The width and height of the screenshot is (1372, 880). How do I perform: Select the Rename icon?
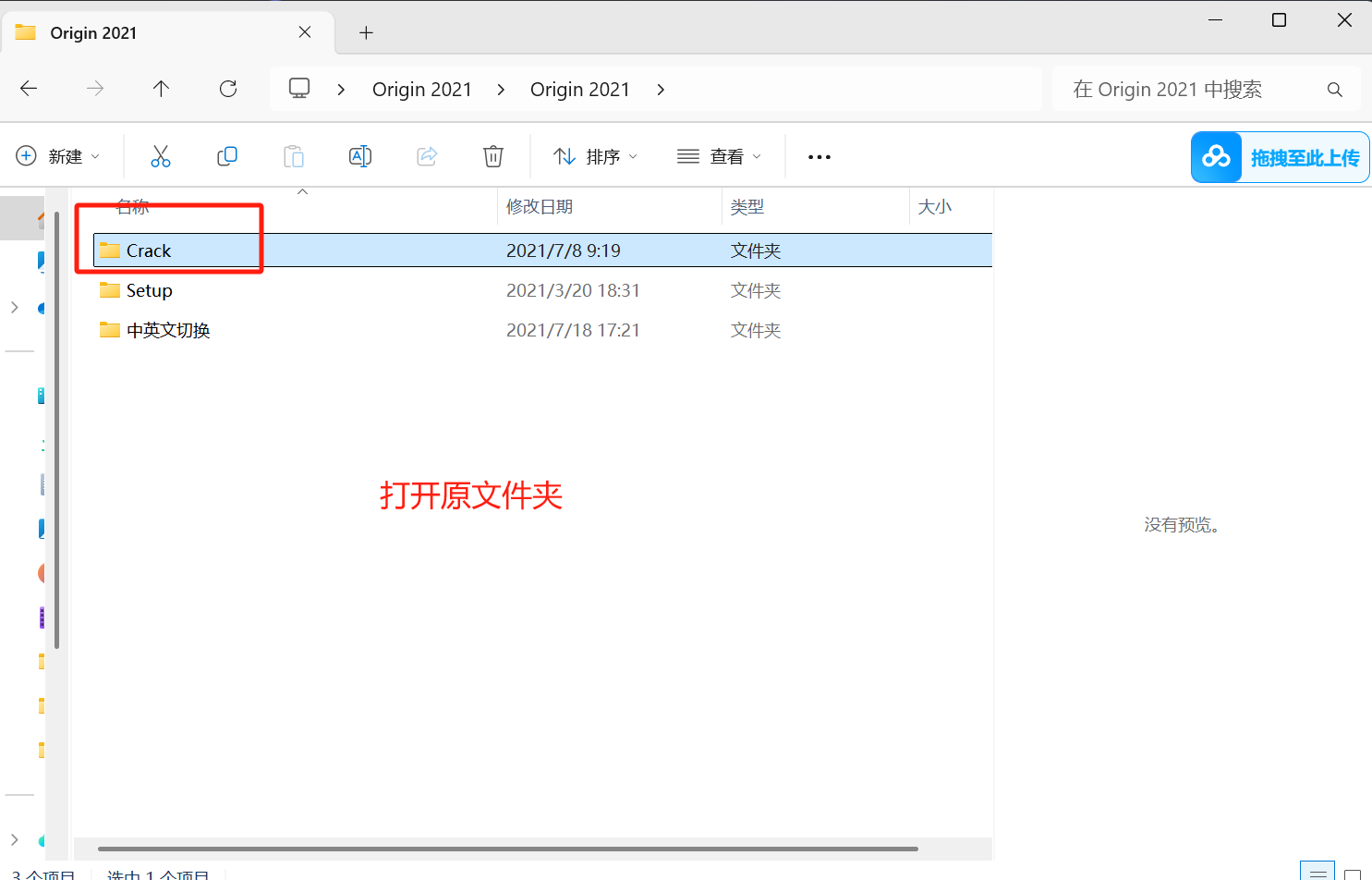360,156
